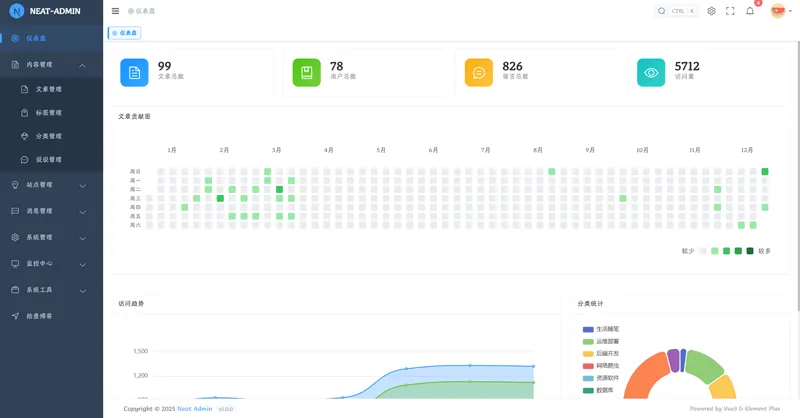The width and height of the screenshot is (800, 418).
Task: Click the NEAT-ADMIN logo icon
Action: [x=16, y=11]
